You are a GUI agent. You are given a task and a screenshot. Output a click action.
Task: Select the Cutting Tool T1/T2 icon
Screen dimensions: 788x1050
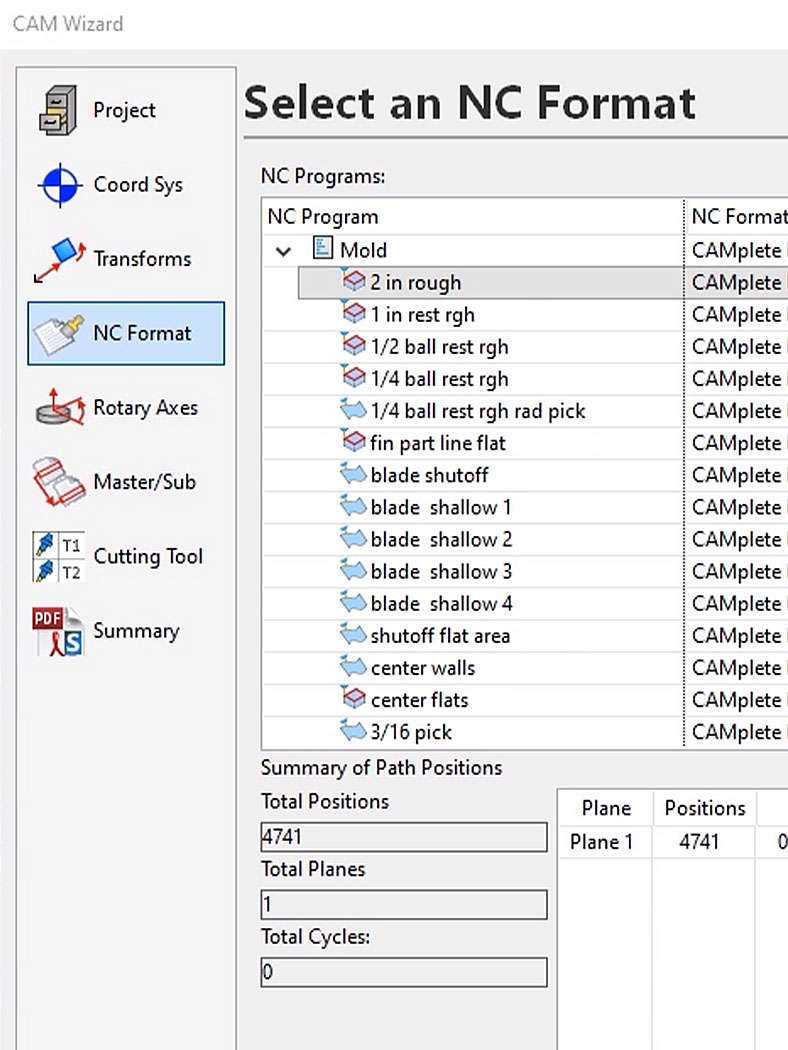coord(59,557)
